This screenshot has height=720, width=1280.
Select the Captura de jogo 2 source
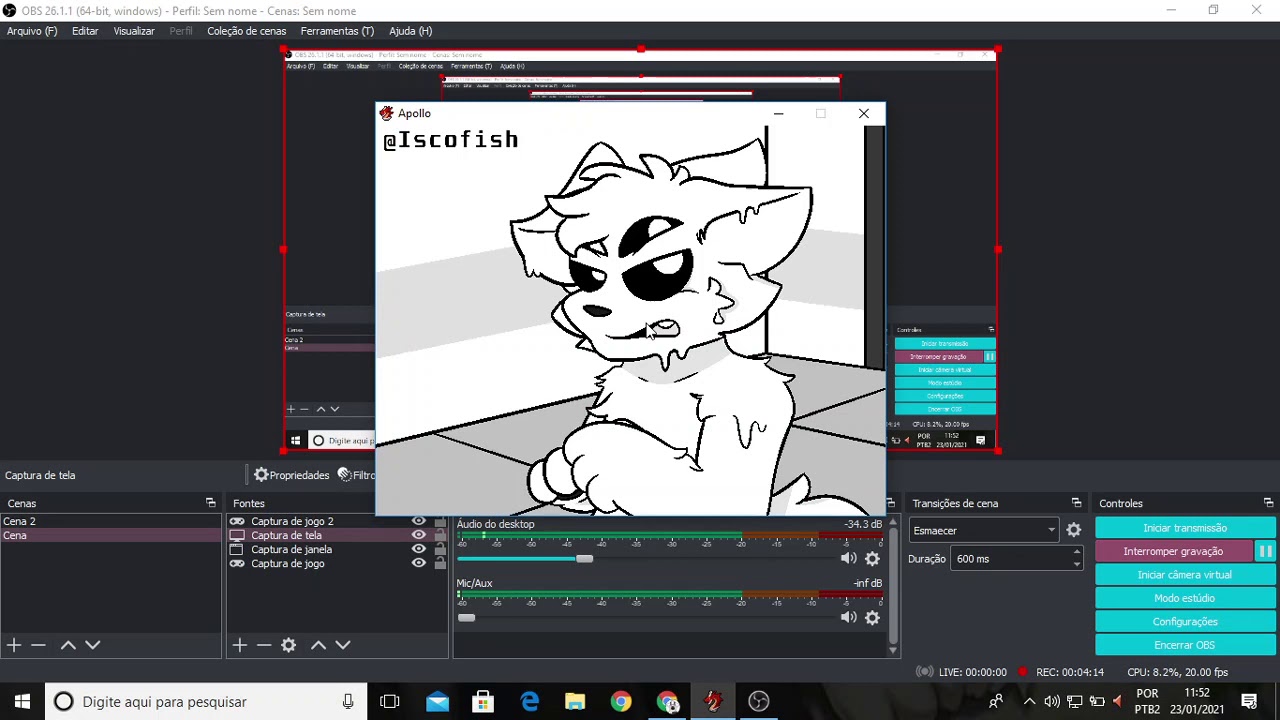coord(292,521)
